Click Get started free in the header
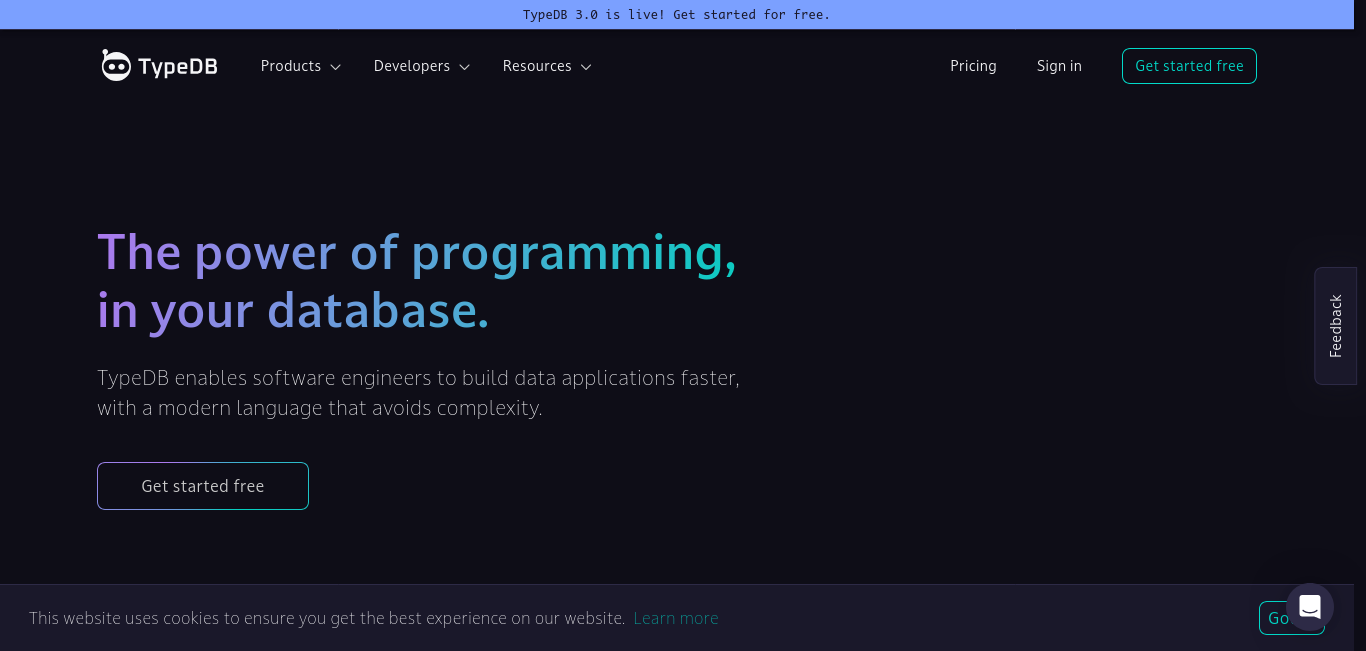The height and width of the screenshot is (651, 1366). 1189,66
